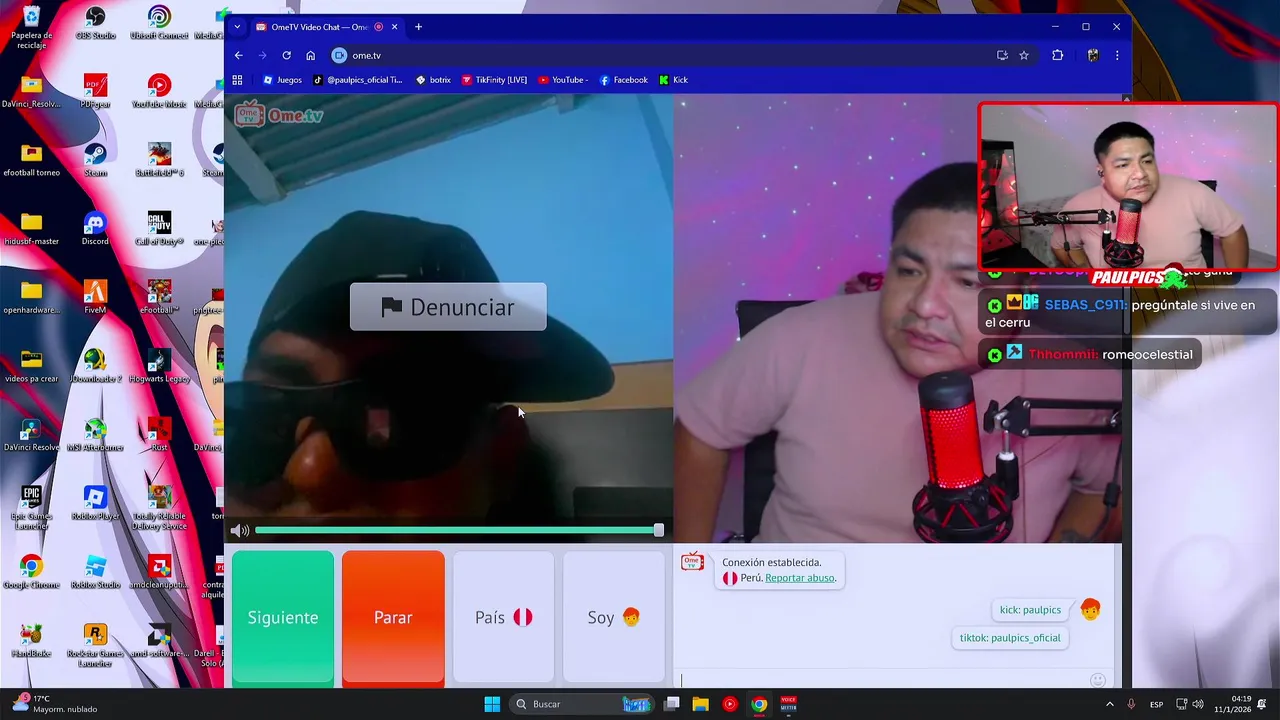Open the HandBrake desktop shortcut
The width and height of the screenshot is (1280, 720).
31,641
